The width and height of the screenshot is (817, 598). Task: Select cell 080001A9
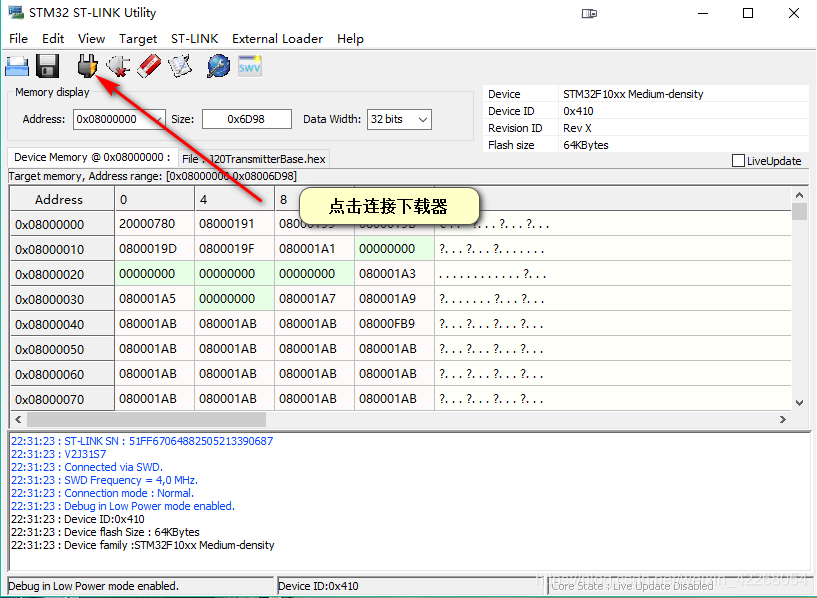394,298
